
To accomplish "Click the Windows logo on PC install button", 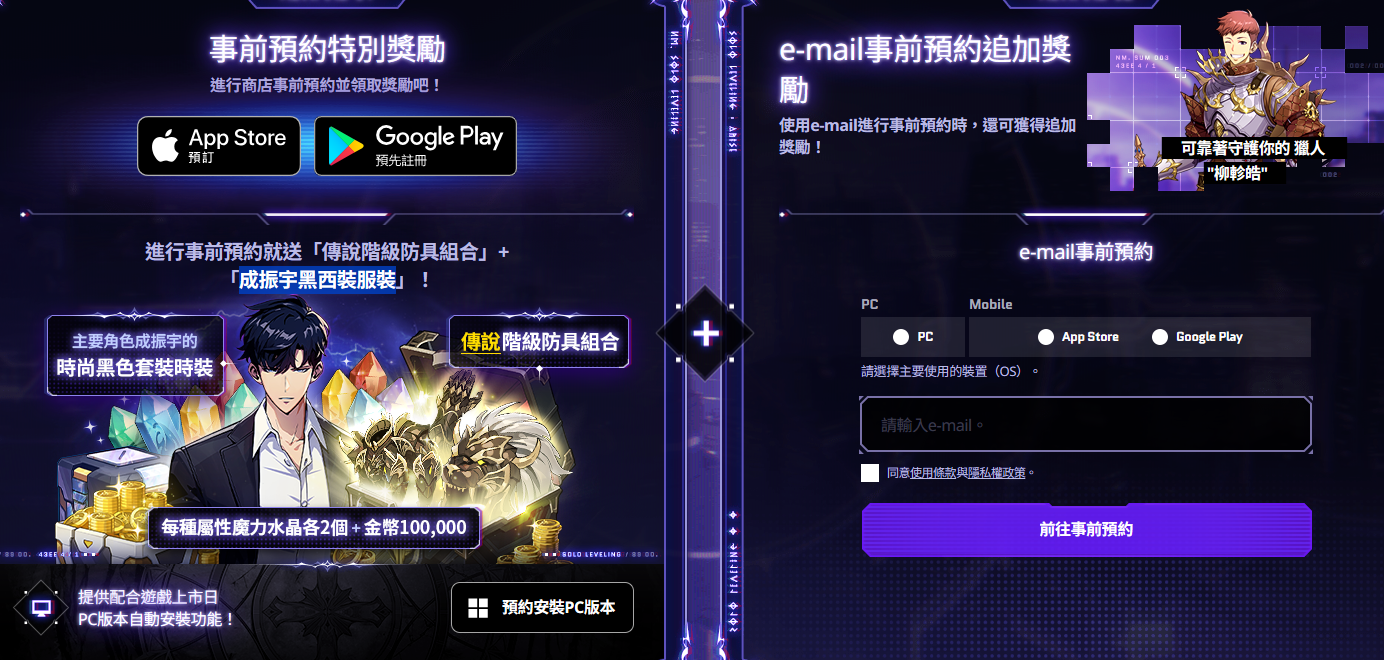I will (479, 608).
